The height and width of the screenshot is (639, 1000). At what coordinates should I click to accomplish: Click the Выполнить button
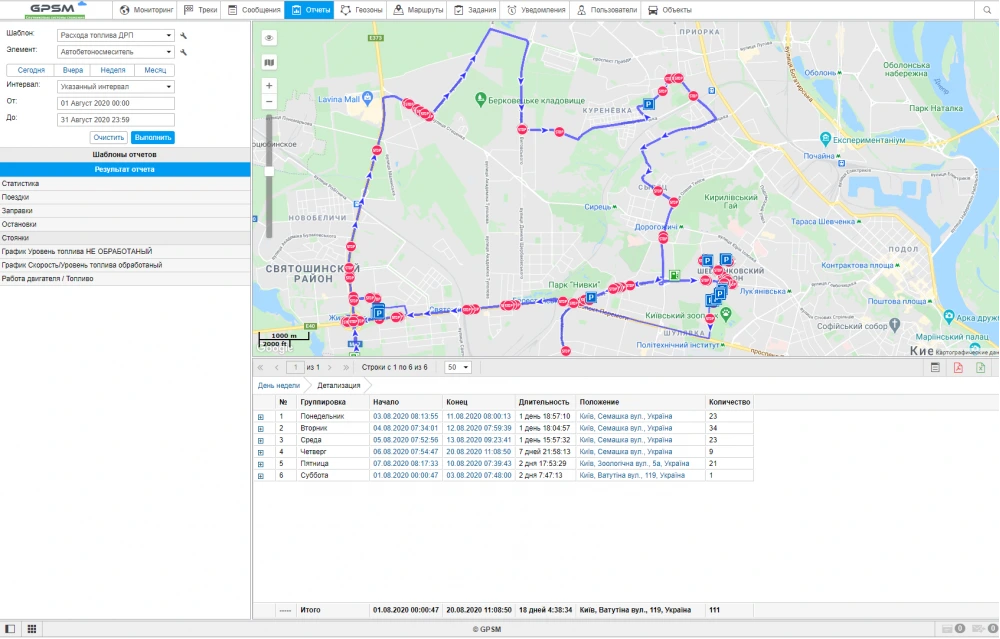152,137
